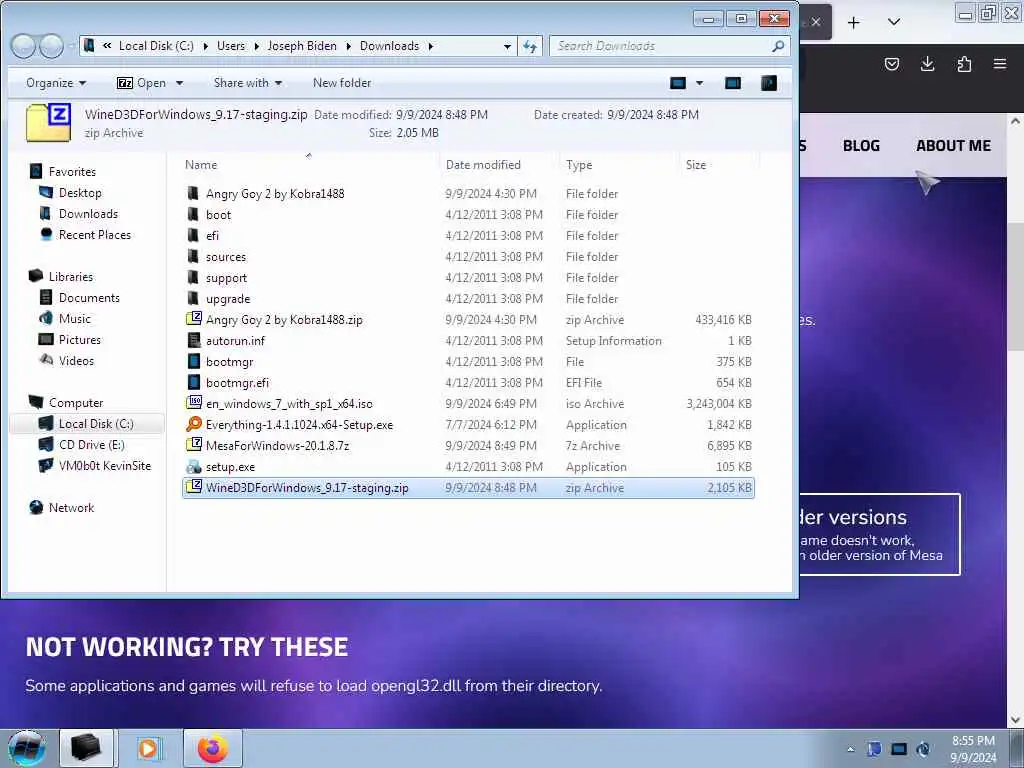This screenshot has height=768, width=1024.
Task: Open the Firefox extensions puzzle icon
Action: click(964, 63)
